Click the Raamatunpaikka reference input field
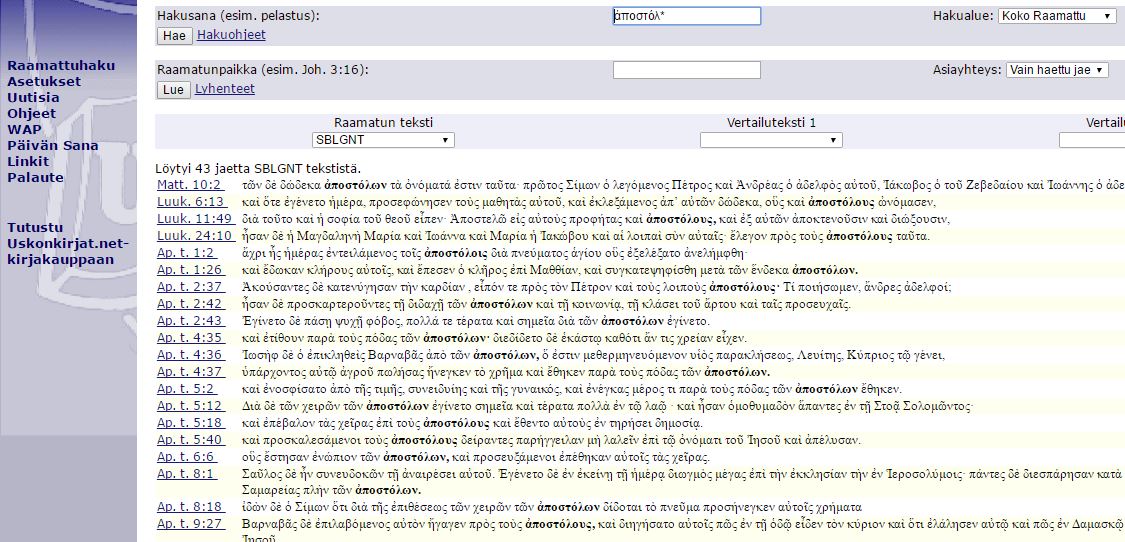The height and width of the screenshot is (542, 1125). pyautogui.click(x=686, y=70)
